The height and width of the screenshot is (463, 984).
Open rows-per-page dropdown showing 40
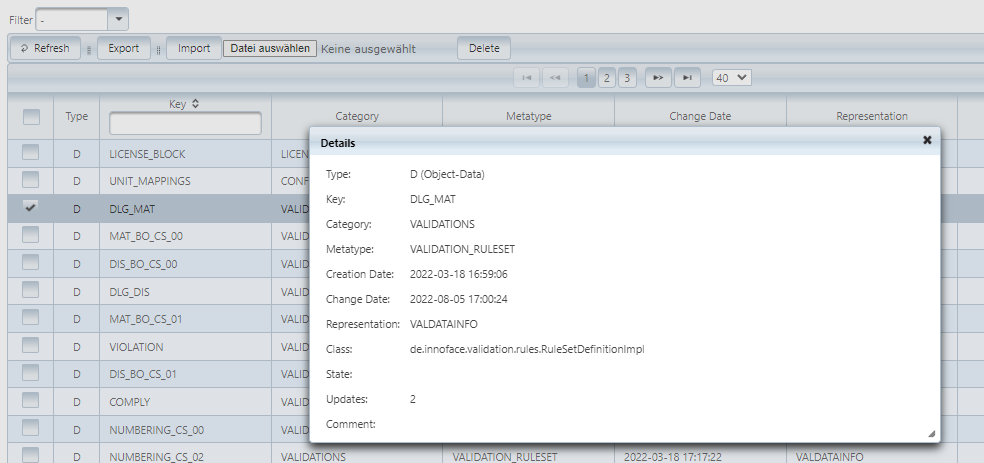pyautogui.click(x=731, y=77)
